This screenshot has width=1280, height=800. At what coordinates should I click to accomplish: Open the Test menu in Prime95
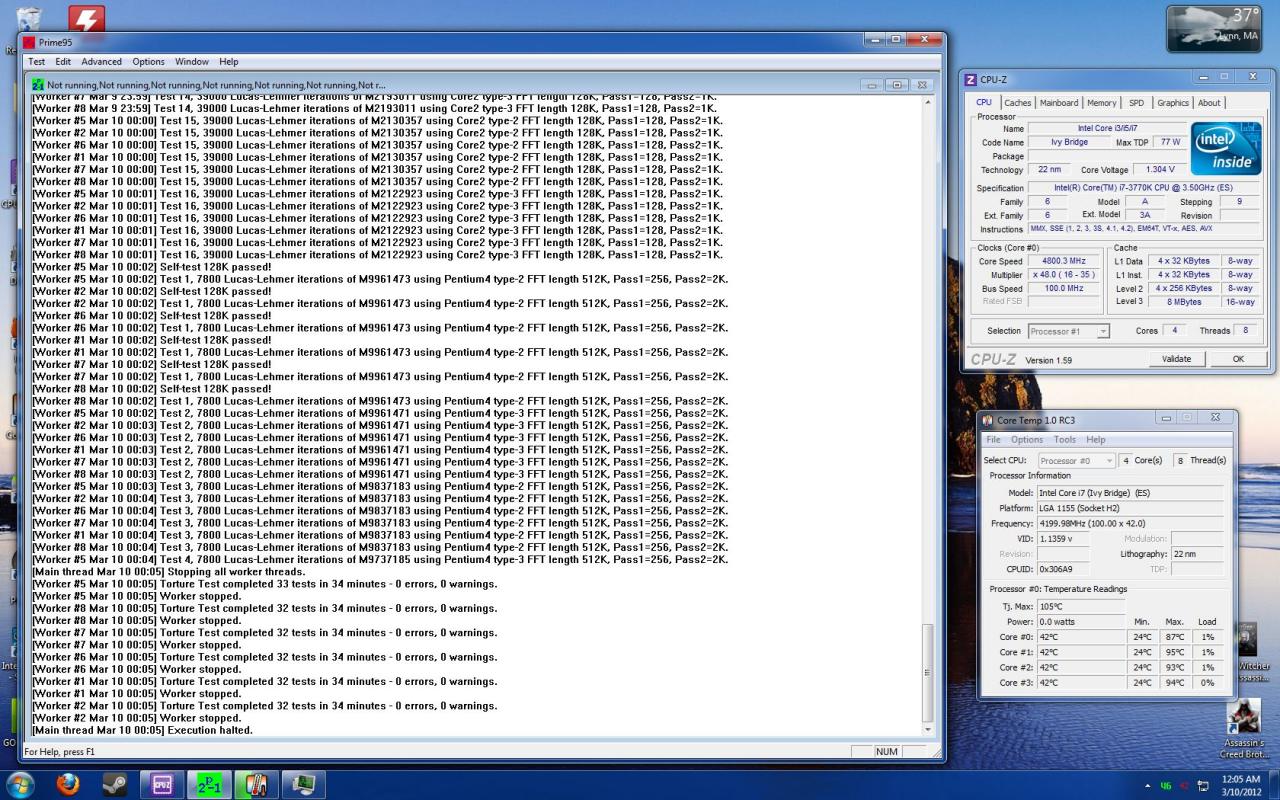tap(36, 62)
